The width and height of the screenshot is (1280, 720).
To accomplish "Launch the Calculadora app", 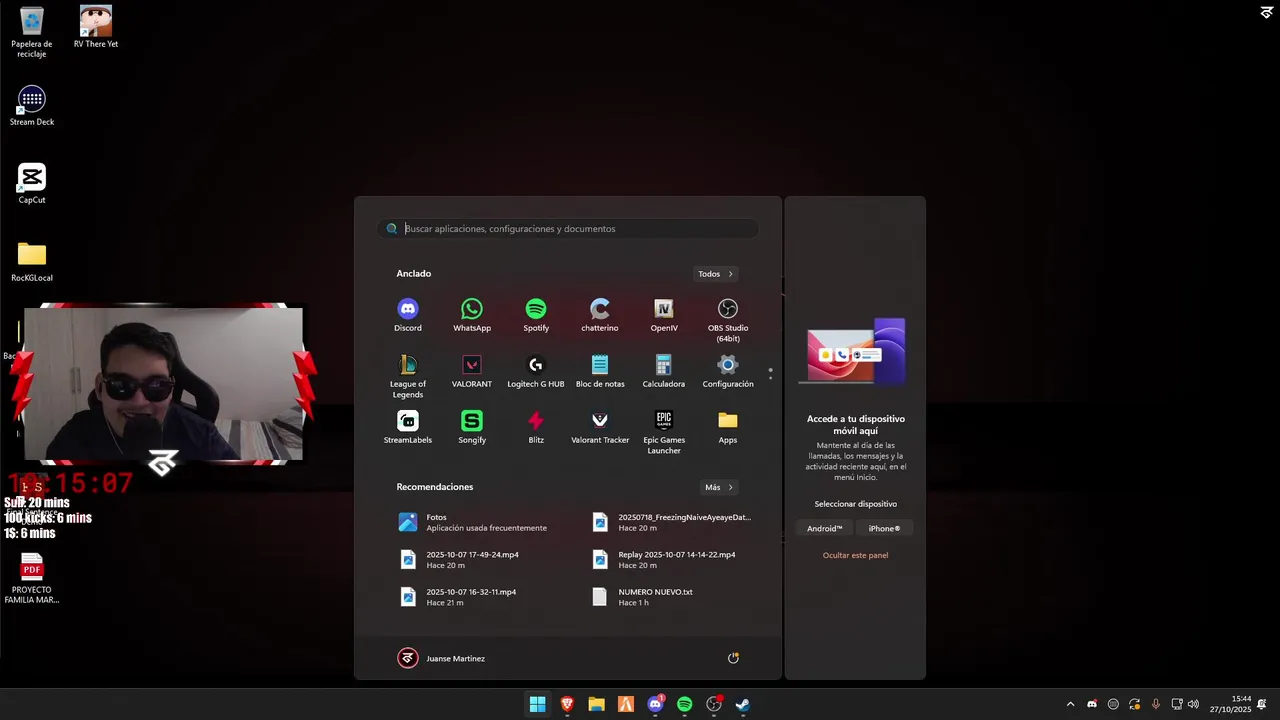I will [x=664, y=371].
